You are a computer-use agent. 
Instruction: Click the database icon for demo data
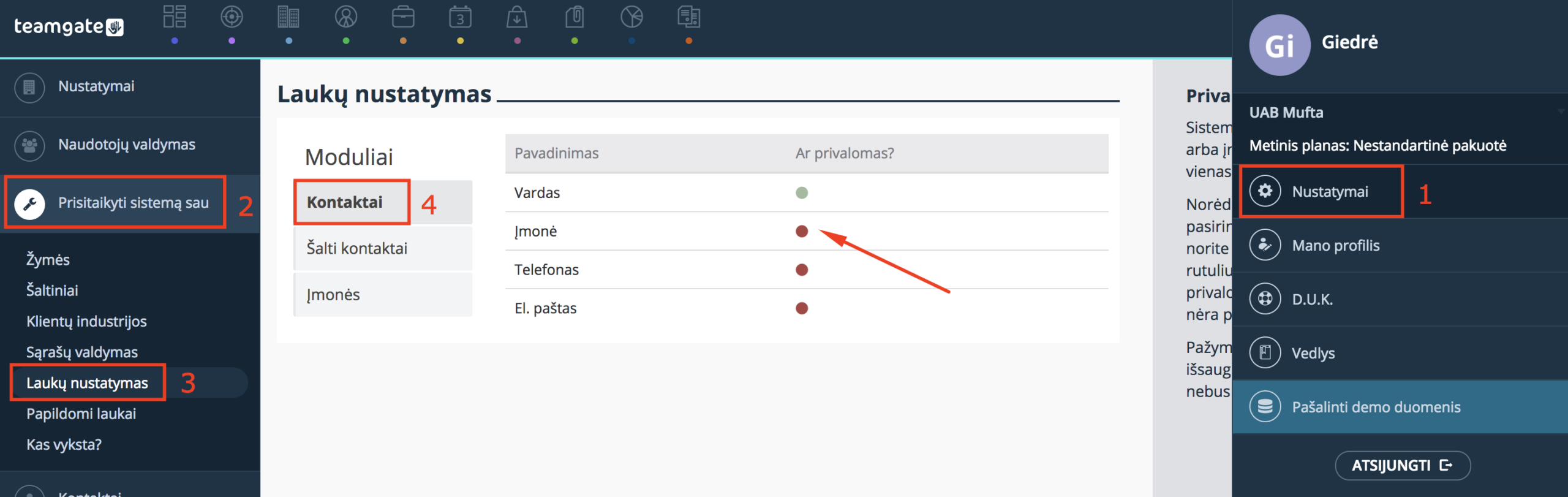pos(1265,407)
